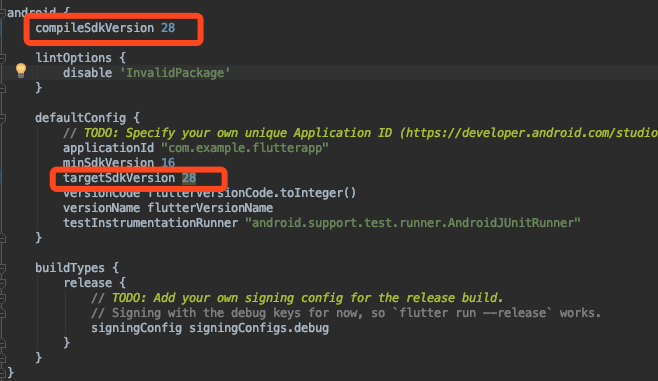
Task: Click the defaultConfig keyword
Action: (x=80, y=118)
